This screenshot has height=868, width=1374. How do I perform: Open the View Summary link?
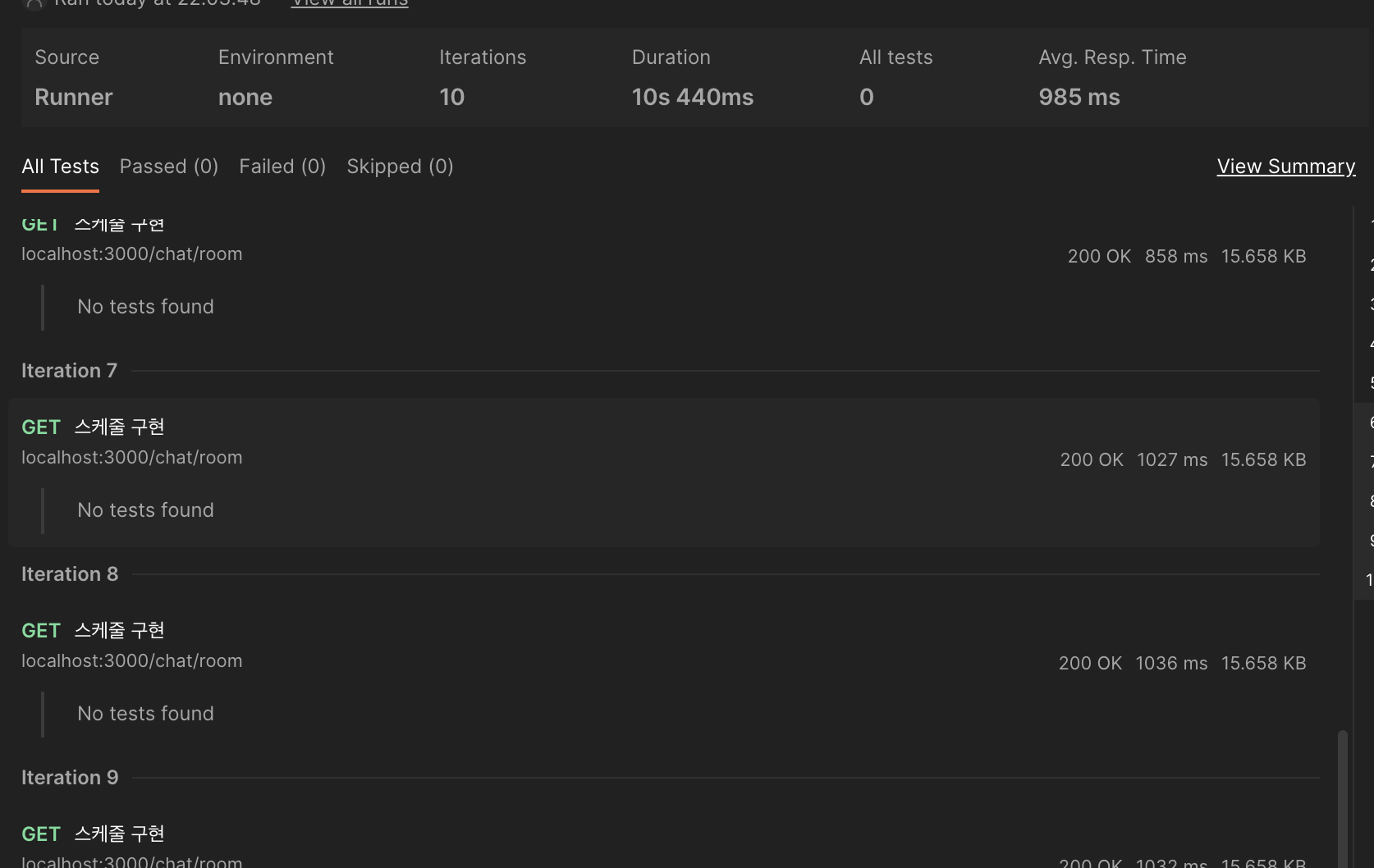[1285, 167]
